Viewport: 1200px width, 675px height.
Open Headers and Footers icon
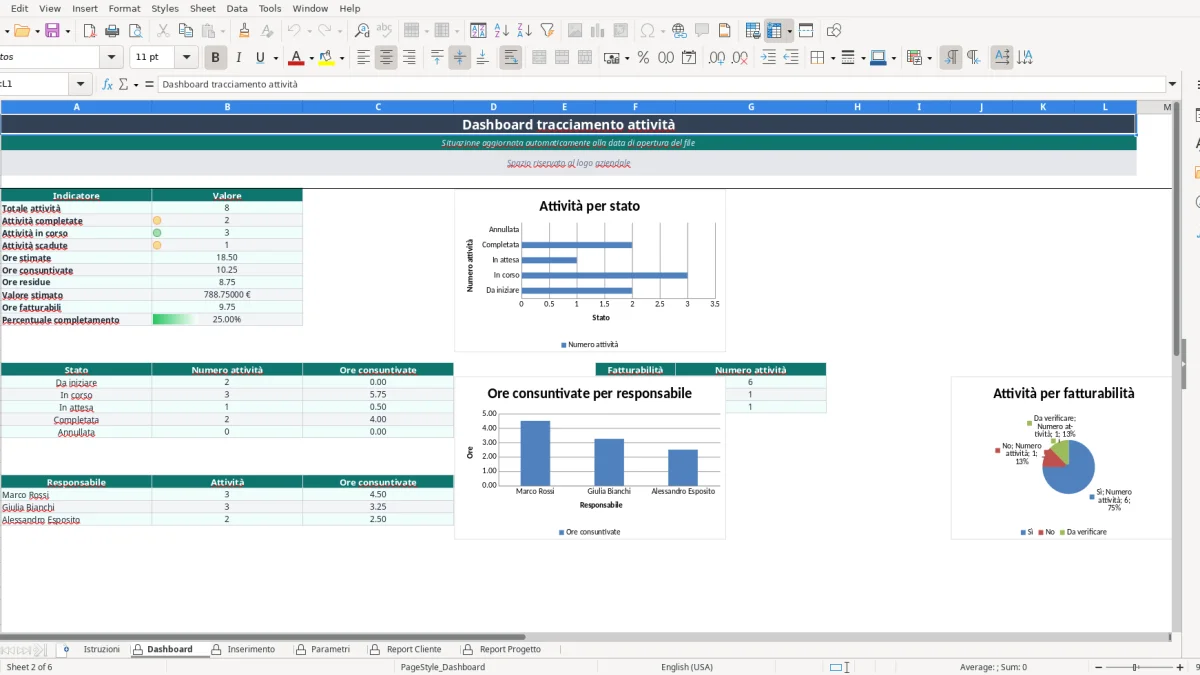[x=725, y=31]
